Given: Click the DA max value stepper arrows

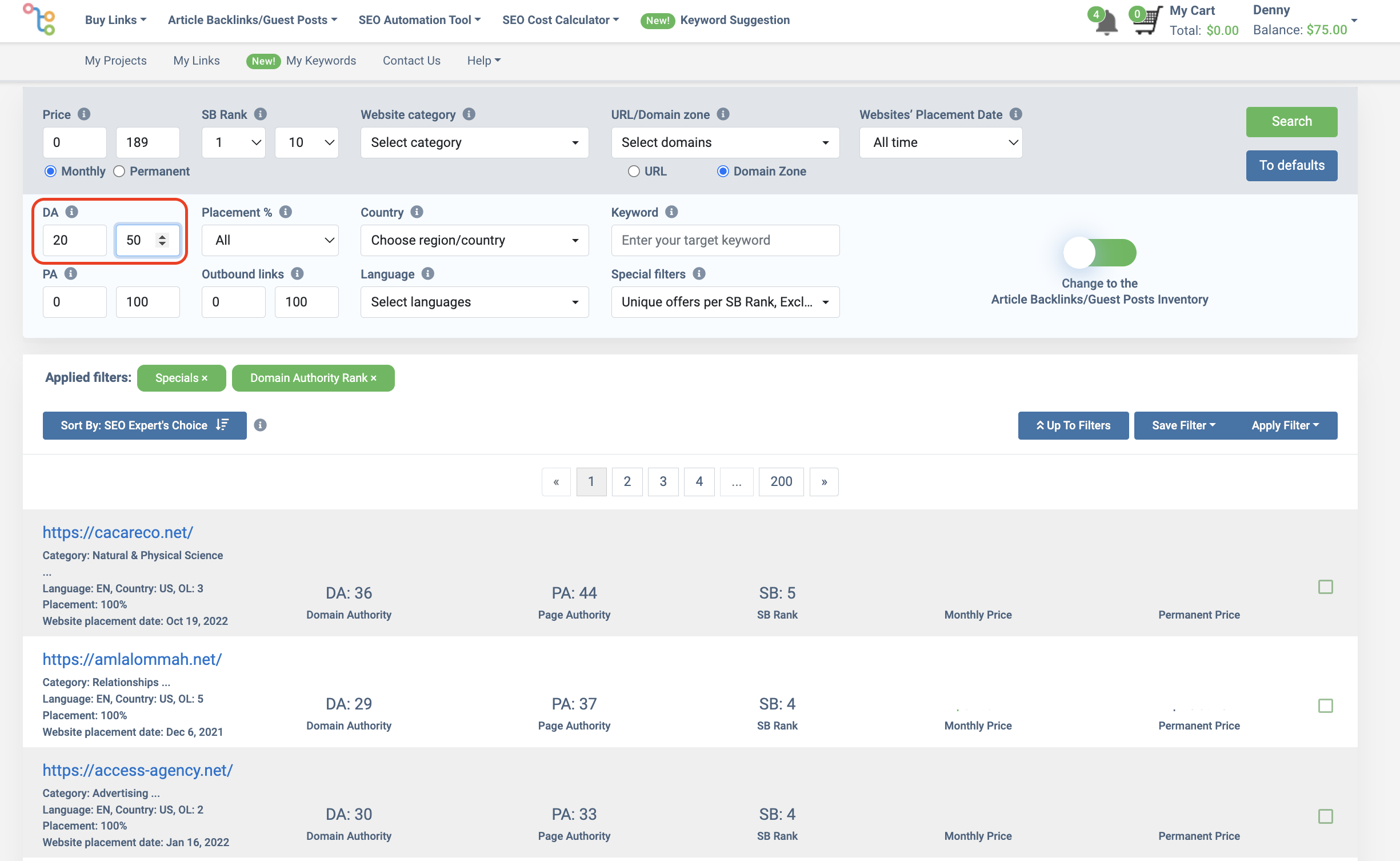Looking at the screenshot, I should tap(162, 240).
